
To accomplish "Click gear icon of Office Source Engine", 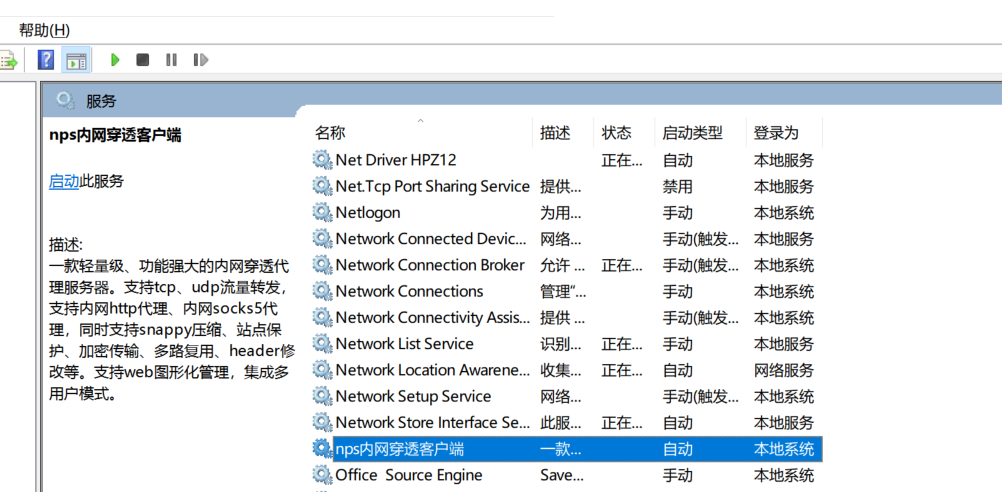I will pyautogui.click(x=322, y=475).
